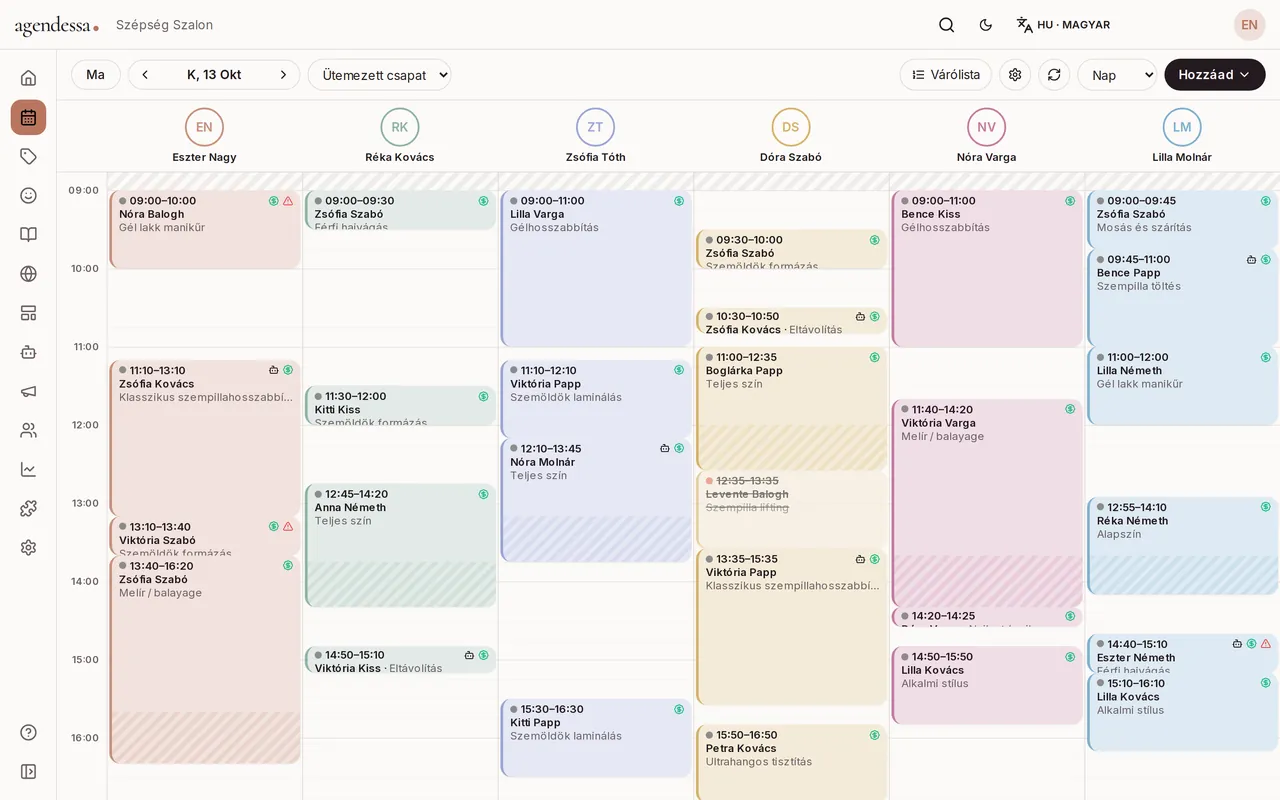Viewport: 1280px width, 800px height.
Task: Expand the Hozzáad add menu
Action: pyautogui.click(x=1214, y=75)
